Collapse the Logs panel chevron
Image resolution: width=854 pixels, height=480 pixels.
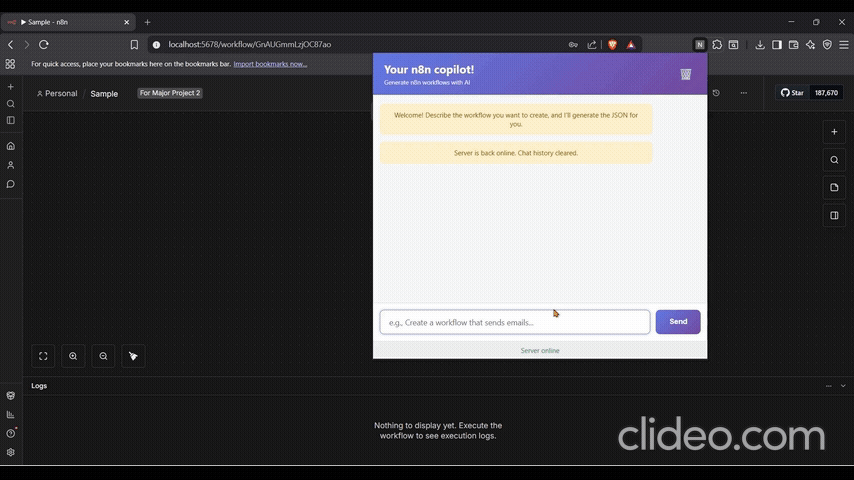(843, 386)
